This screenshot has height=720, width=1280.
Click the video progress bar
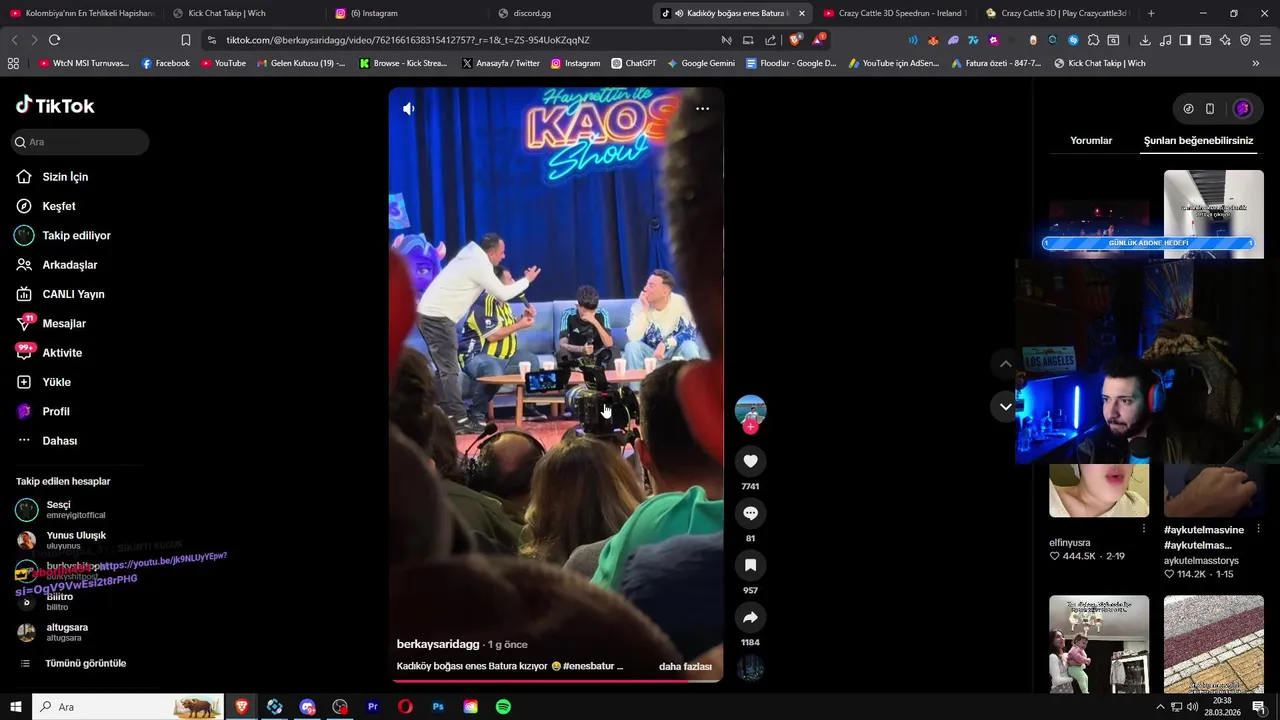pos(556,681)
